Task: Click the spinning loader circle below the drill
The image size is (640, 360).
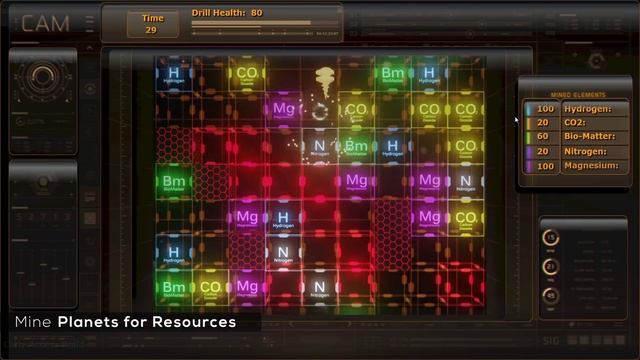Action: pyautogui.click(x=320, y=111)
